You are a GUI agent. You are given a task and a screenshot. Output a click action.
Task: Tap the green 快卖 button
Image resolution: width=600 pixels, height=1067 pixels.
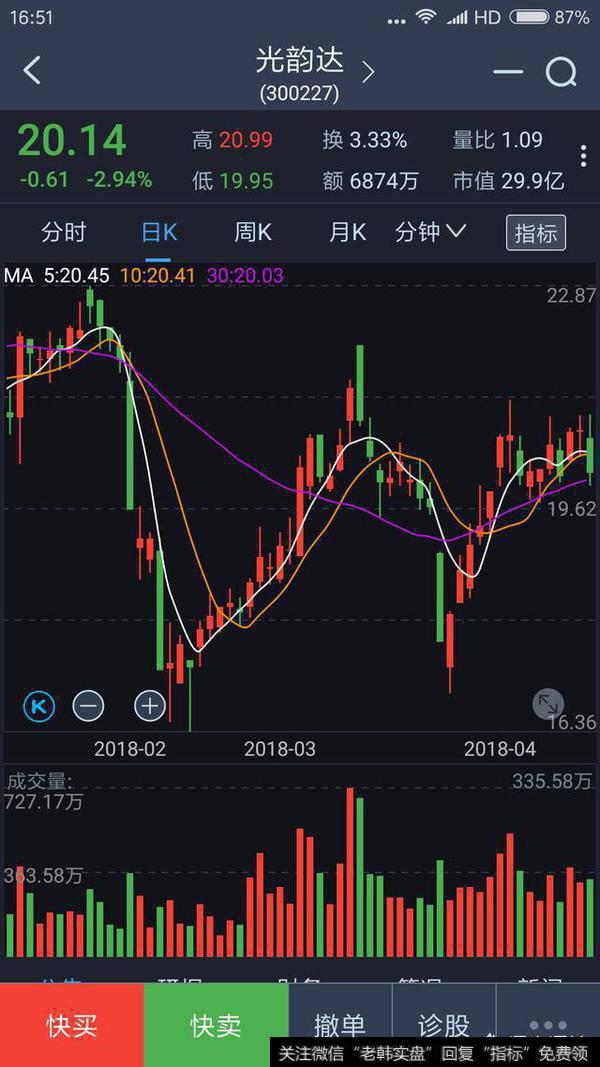(216, 1025)
